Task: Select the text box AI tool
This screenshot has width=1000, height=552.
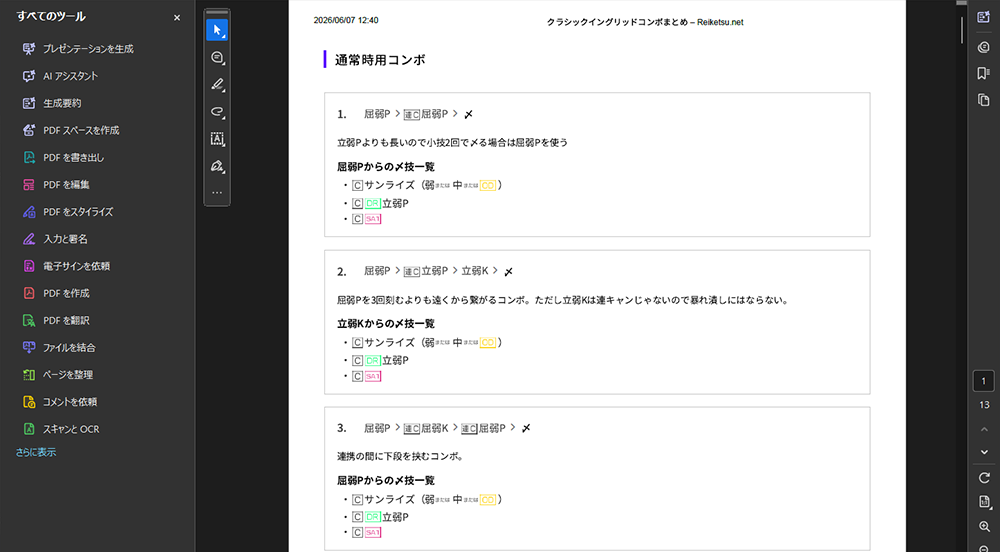Action: tap(217, 139)
